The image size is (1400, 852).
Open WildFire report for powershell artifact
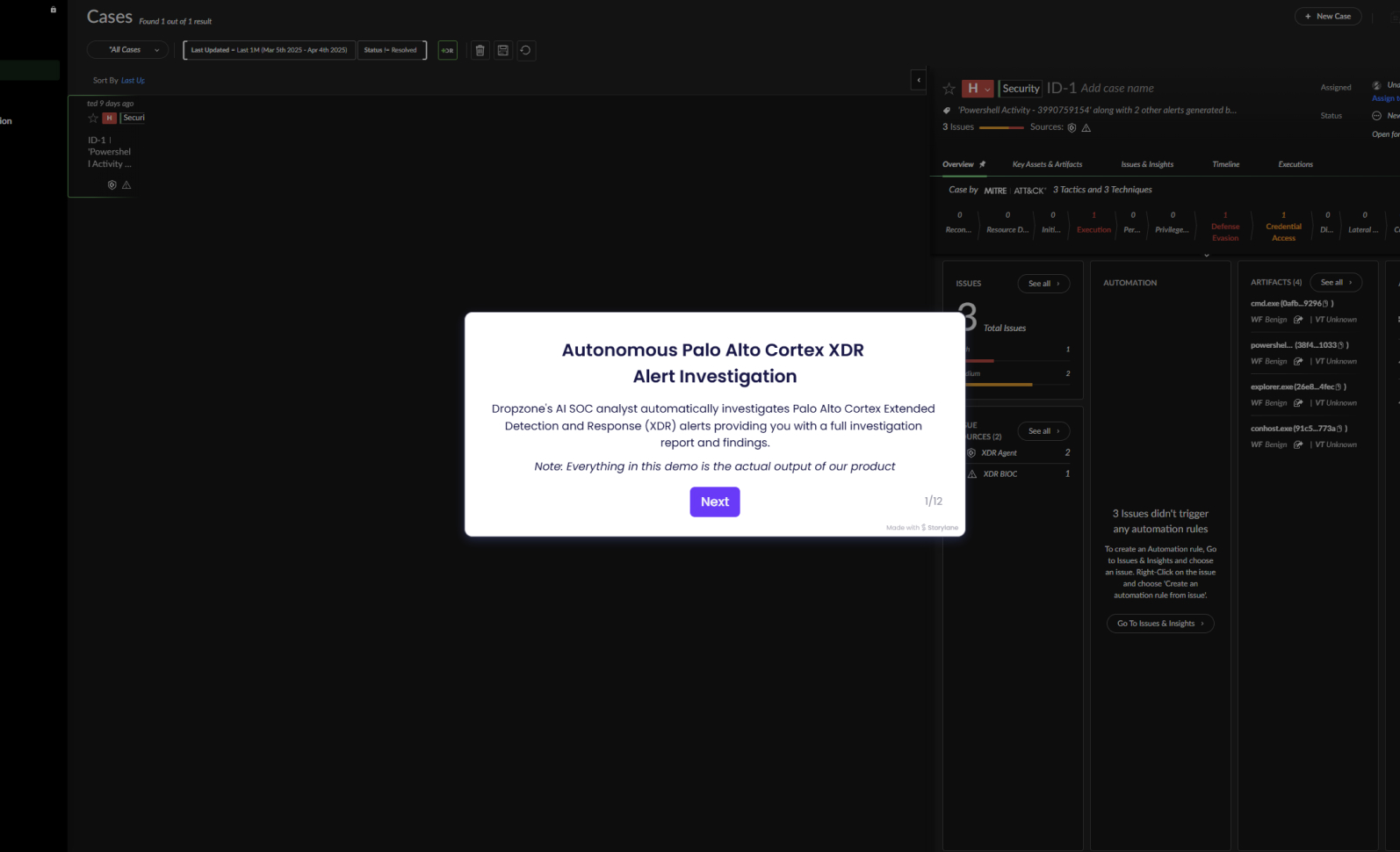[1298, 362]
